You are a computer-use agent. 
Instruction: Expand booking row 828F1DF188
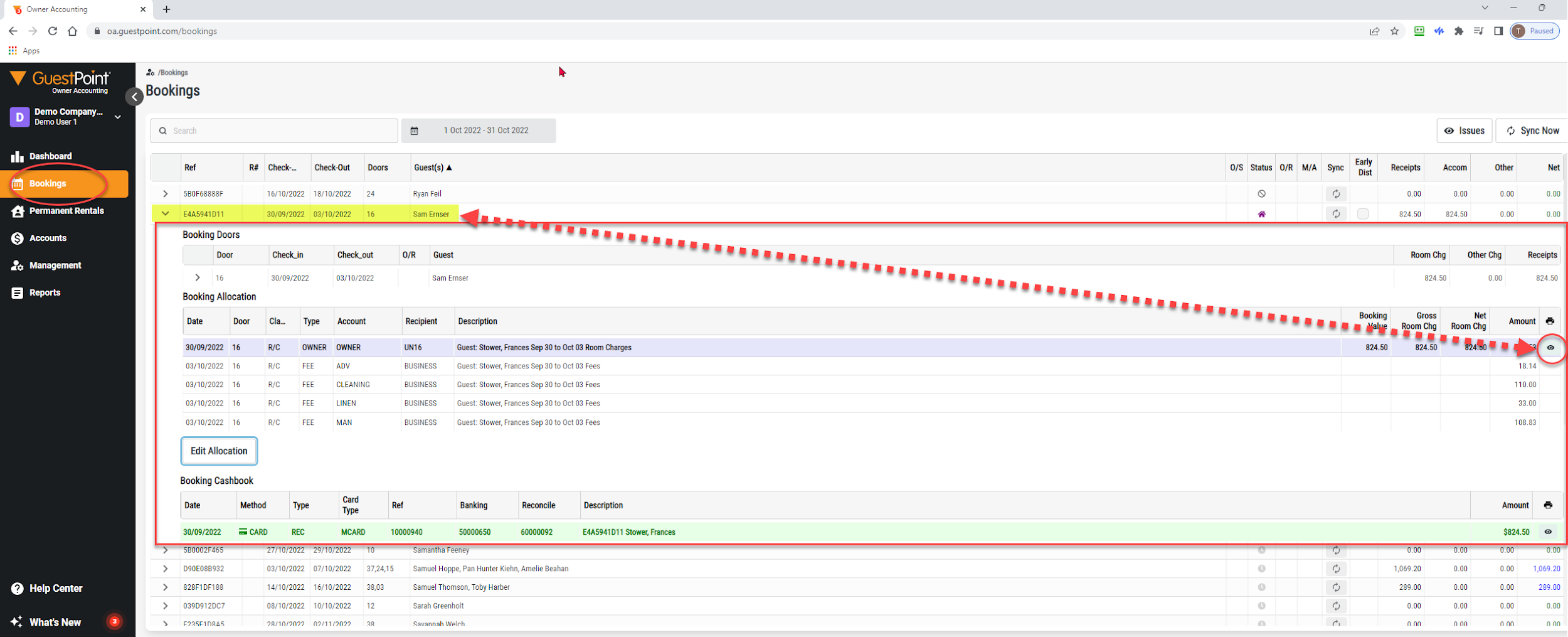[166, 587]
